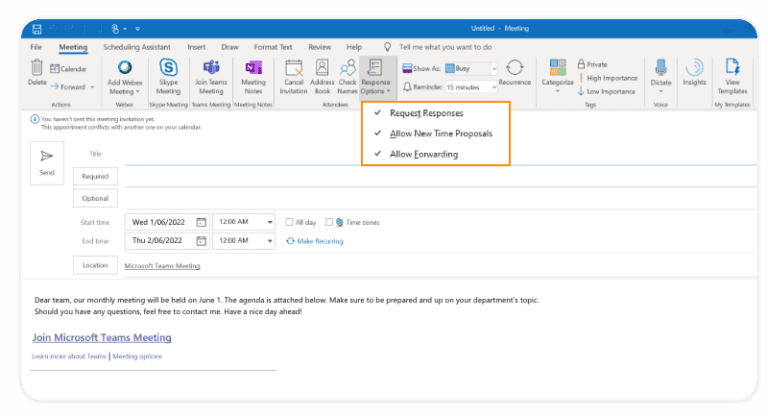Click the Tell me what you want to do box
This screenshot has height=416, width=768.
pyautogui.click(x=445, y=47)
